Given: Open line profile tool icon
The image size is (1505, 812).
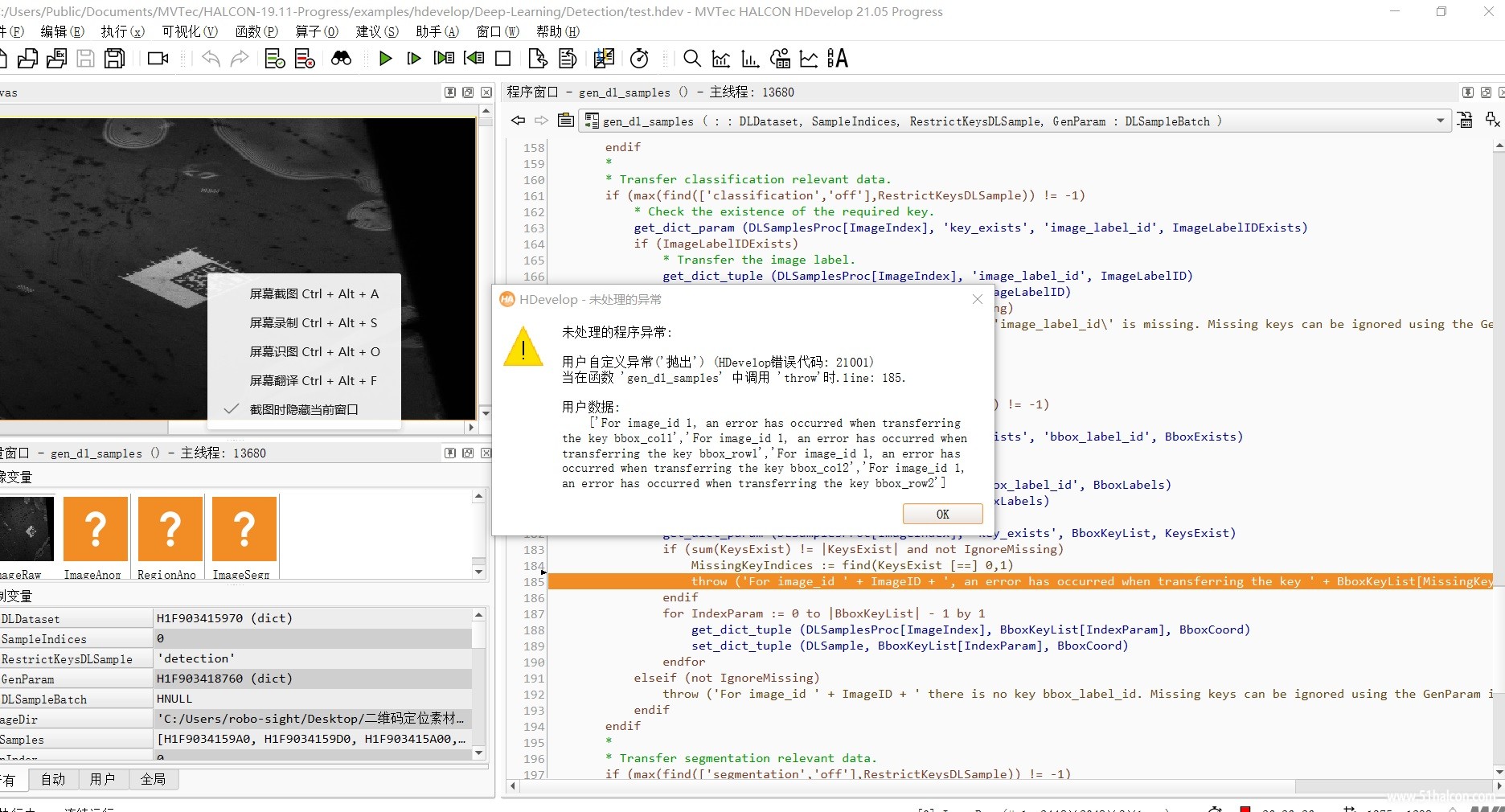Looking at the screenshot, I should (809, 59).
